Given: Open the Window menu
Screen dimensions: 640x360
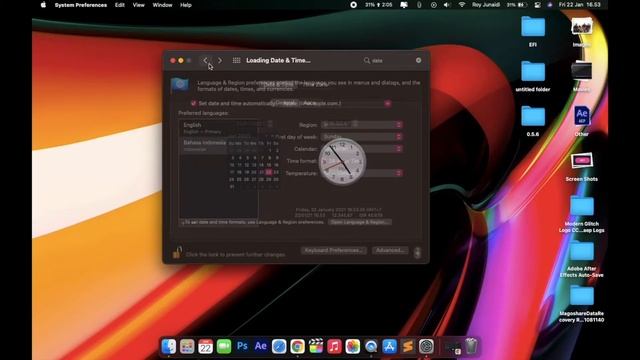Looking at the screenshot, I should tap(162, 5).
